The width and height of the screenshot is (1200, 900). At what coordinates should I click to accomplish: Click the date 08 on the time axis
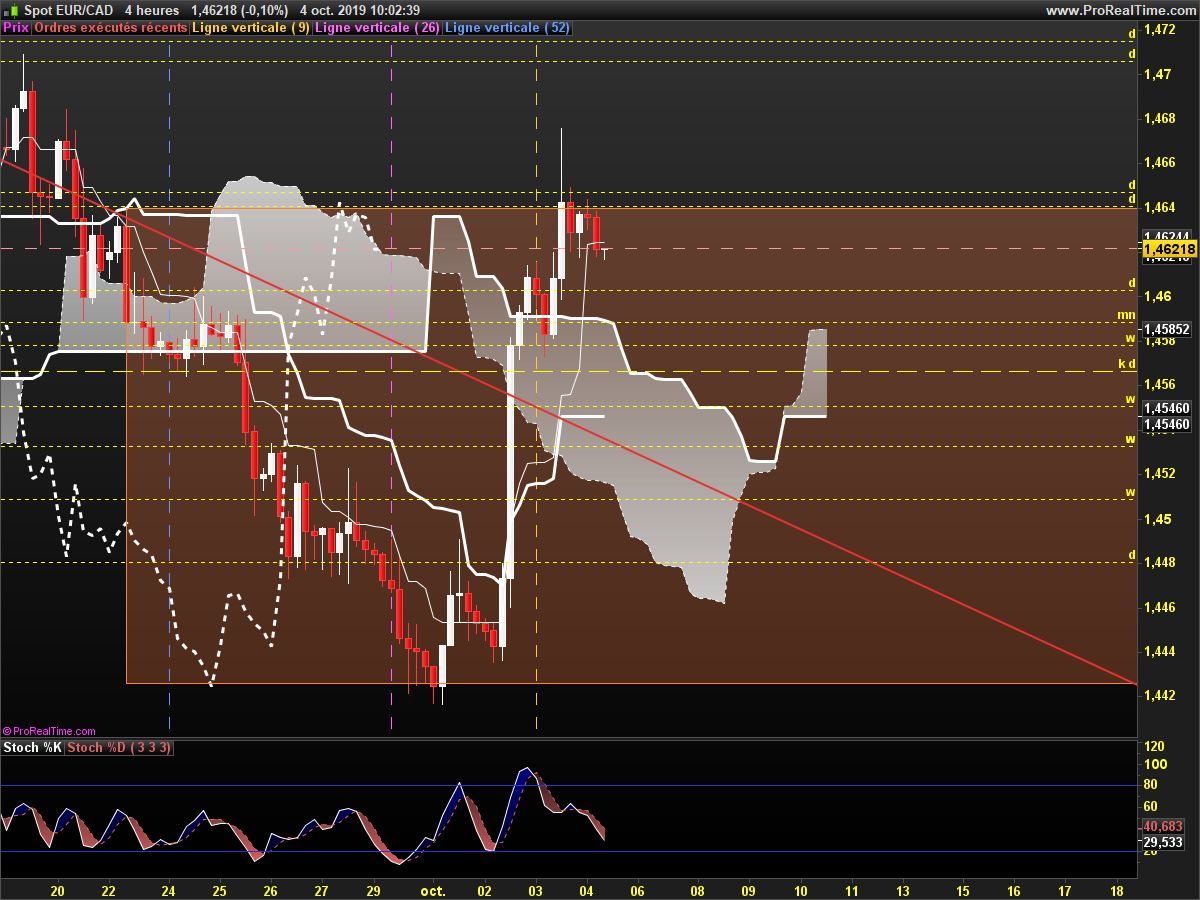697,890
